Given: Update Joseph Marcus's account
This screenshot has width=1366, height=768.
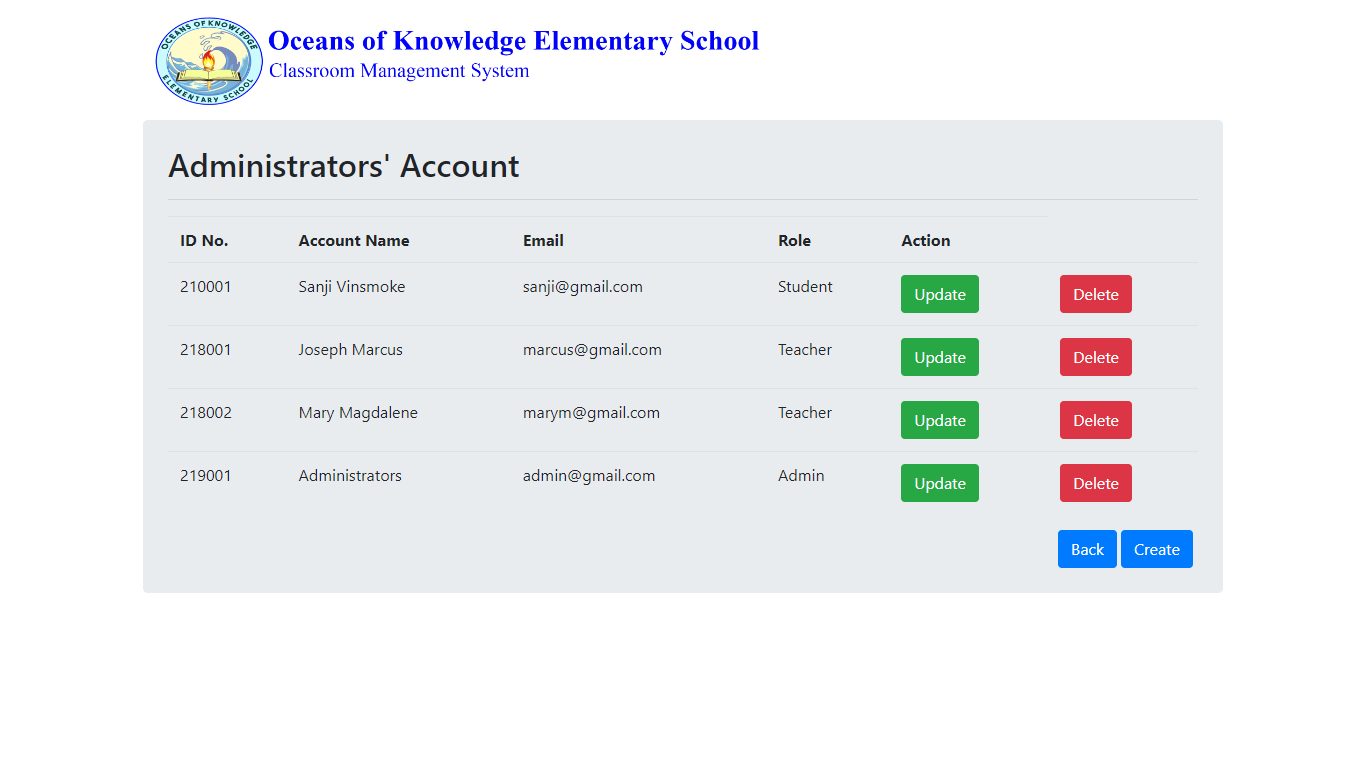Looking at the screenshot, I should (x=939, y=357).
